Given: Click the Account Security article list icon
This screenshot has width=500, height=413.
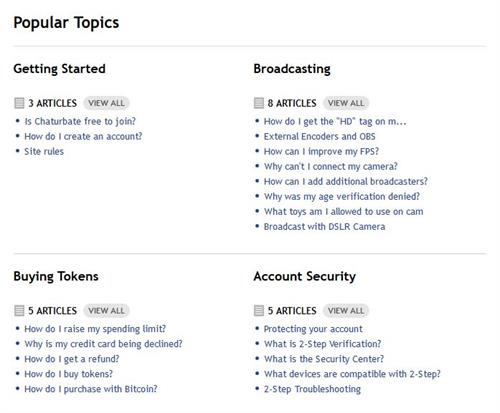Looking at the screenshot, I should coord(259,311).
